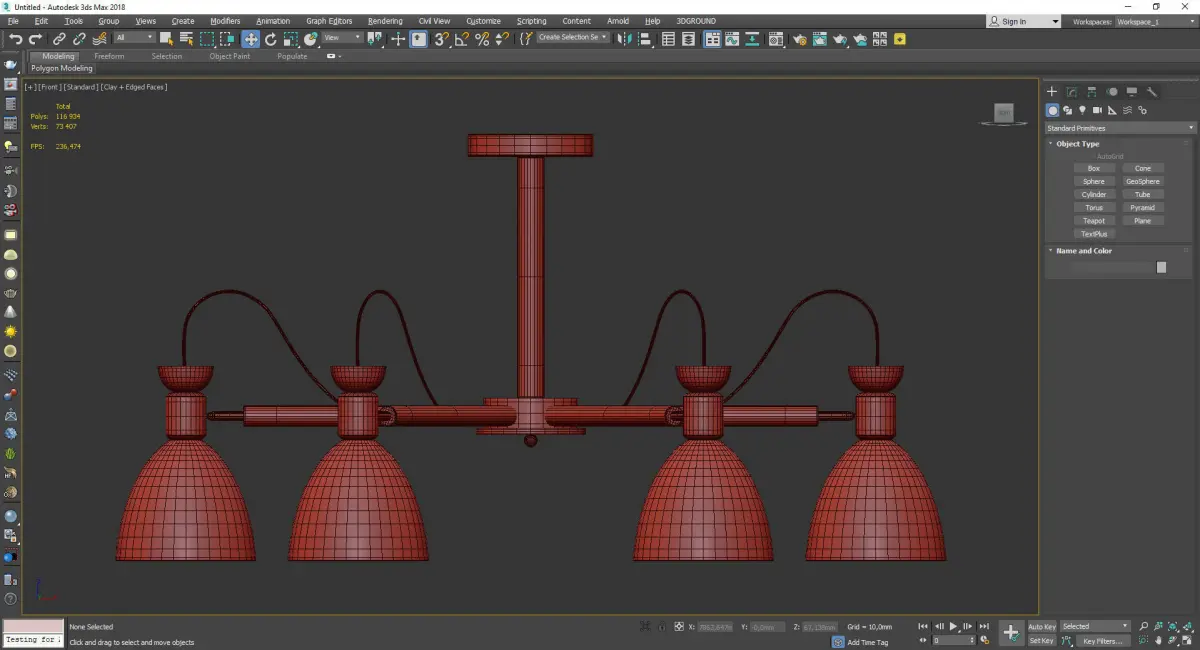The image size is (1200, 650).
Task: Toggle the Scene Explorer icon
Action: point(669,39)
